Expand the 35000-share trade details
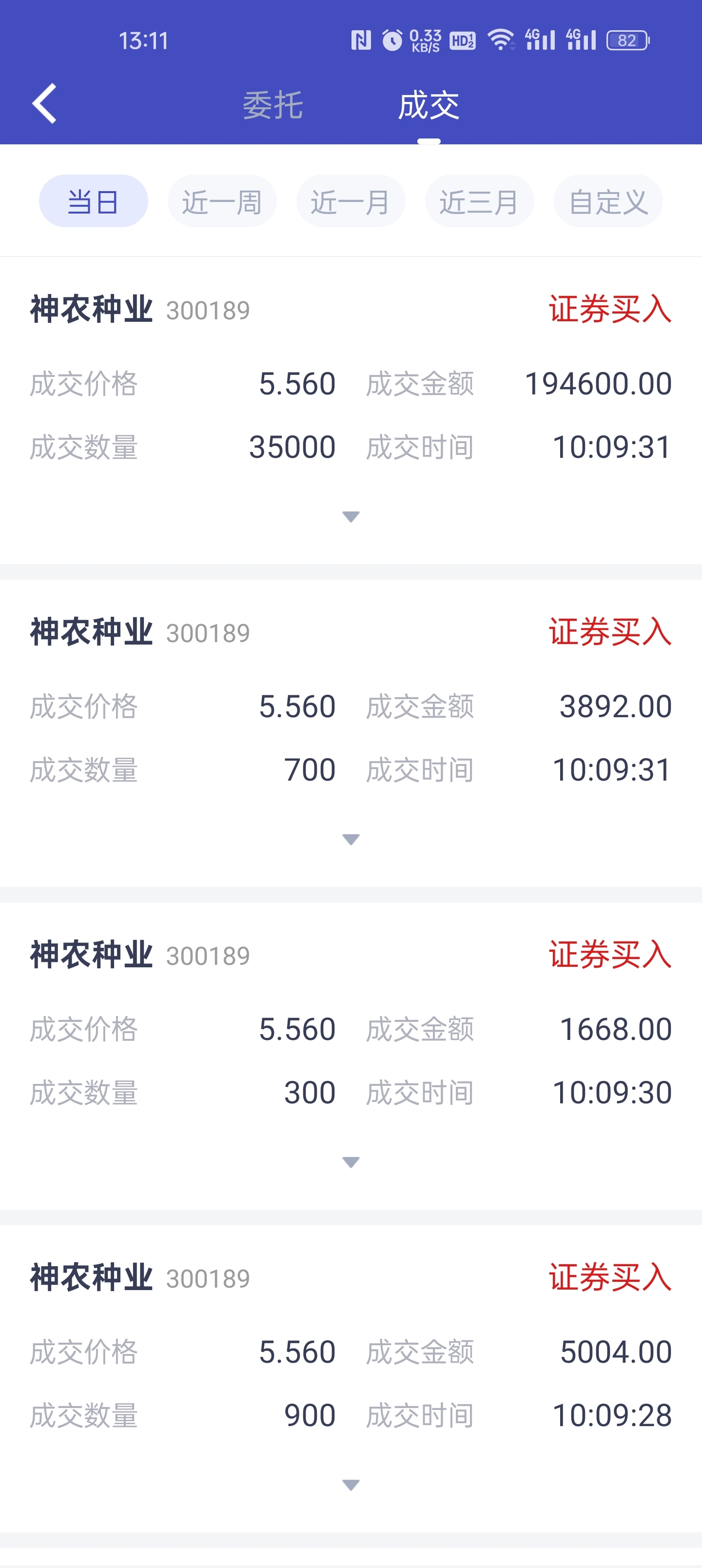The image size is (702, 1568). click(351, 517)
